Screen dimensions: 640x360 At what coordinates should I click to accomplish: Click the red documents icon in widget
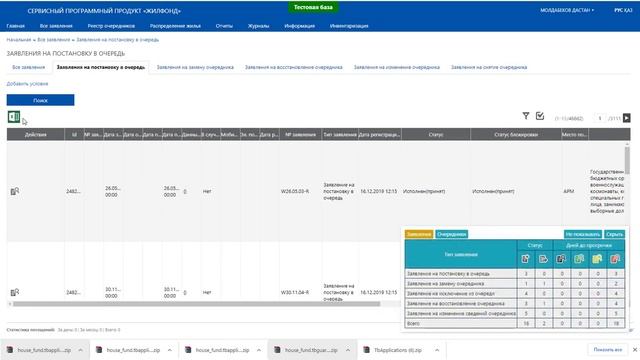615,259
